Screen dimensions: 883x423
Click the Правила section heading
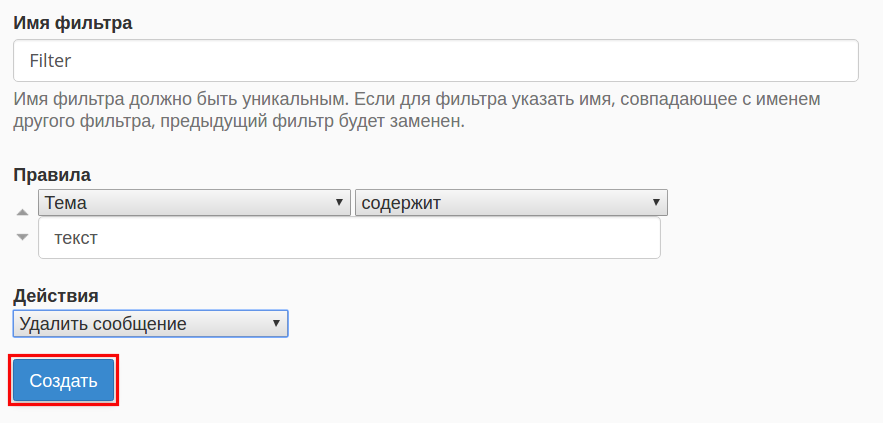click(52, 175)
